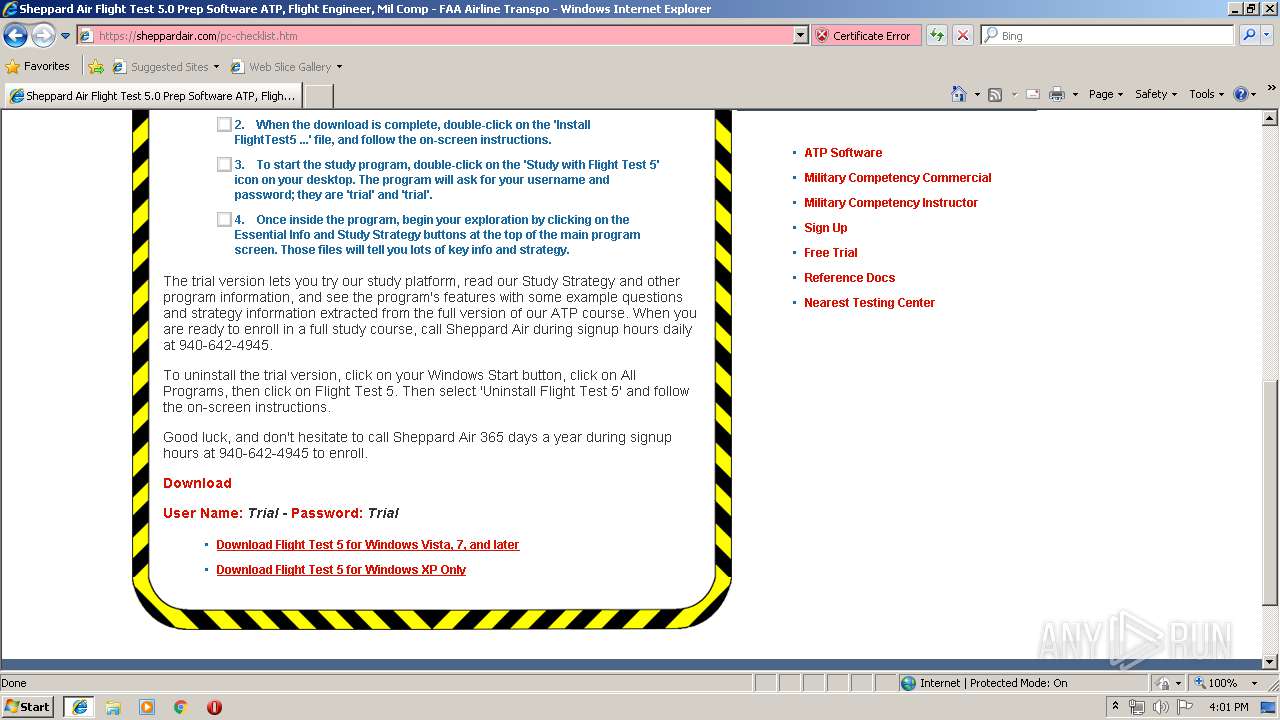The width and height of the screenshot is (1280, 720).
Task: Click the network tray icon
Action: [x=1137, y=707]
